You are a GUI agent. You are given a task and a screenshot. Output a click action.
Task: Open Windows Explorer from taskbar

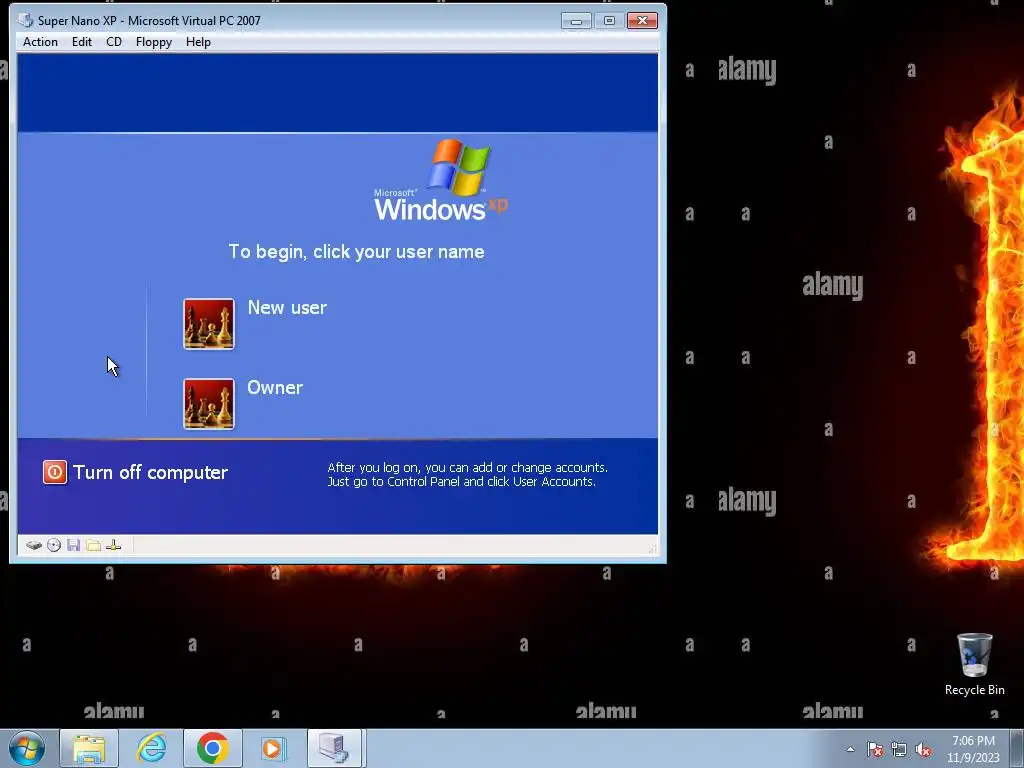tap(89, 748)
